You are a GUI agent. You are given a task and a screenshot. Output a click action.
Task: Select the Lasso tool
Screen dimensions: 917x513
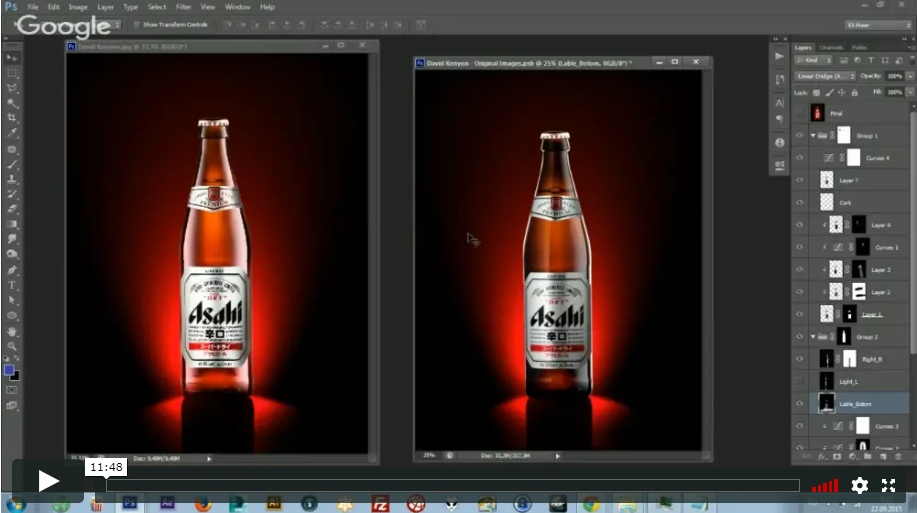click(12, 88)
